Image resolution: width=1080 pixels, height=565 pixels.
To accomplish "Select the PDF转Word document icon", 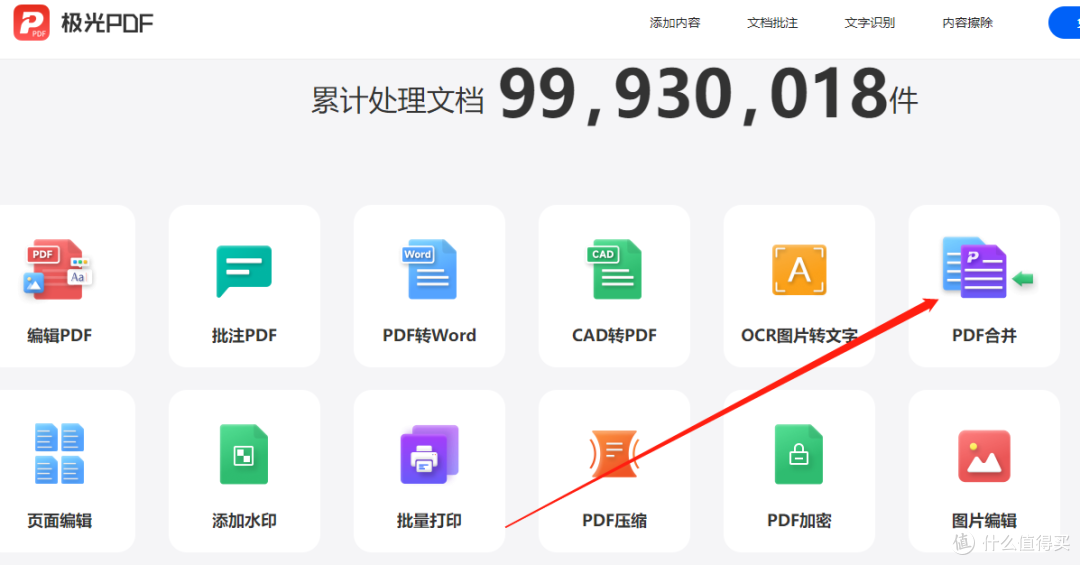I will (429, 269).
